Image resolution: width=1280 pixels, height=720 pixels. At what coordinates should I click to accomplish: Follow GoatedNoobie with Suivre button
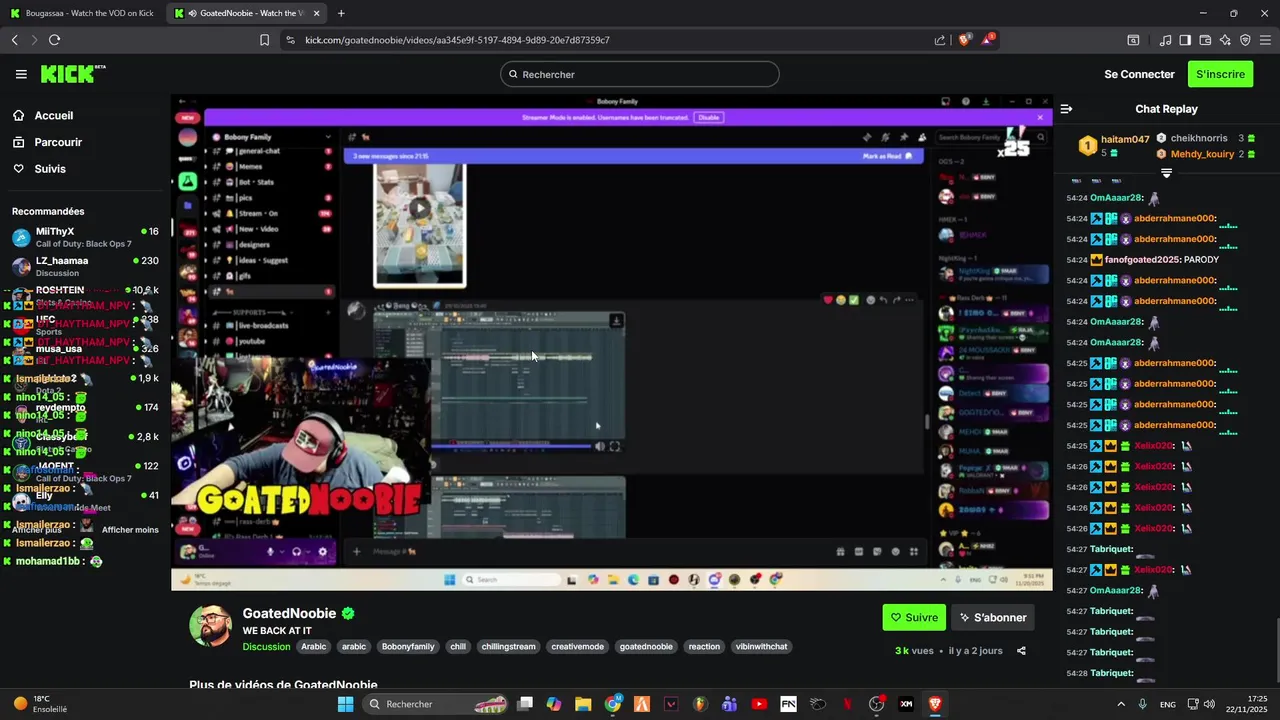click(x=914, y=618)
